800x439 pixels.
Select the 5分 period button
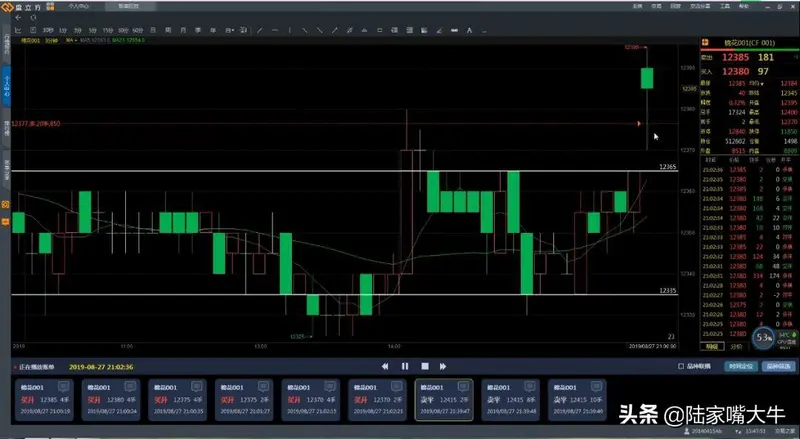92,31
